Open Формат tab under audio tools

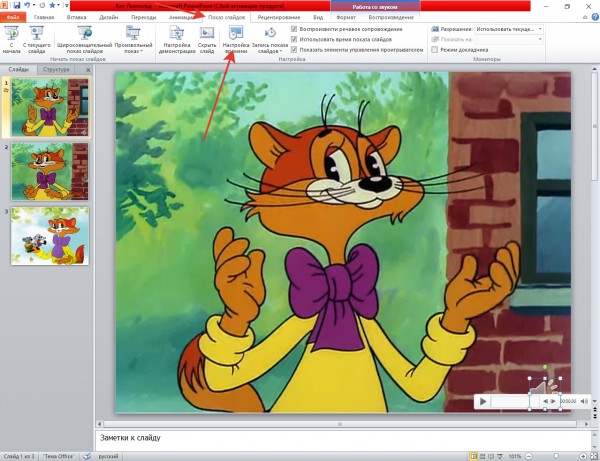point(346,17)
